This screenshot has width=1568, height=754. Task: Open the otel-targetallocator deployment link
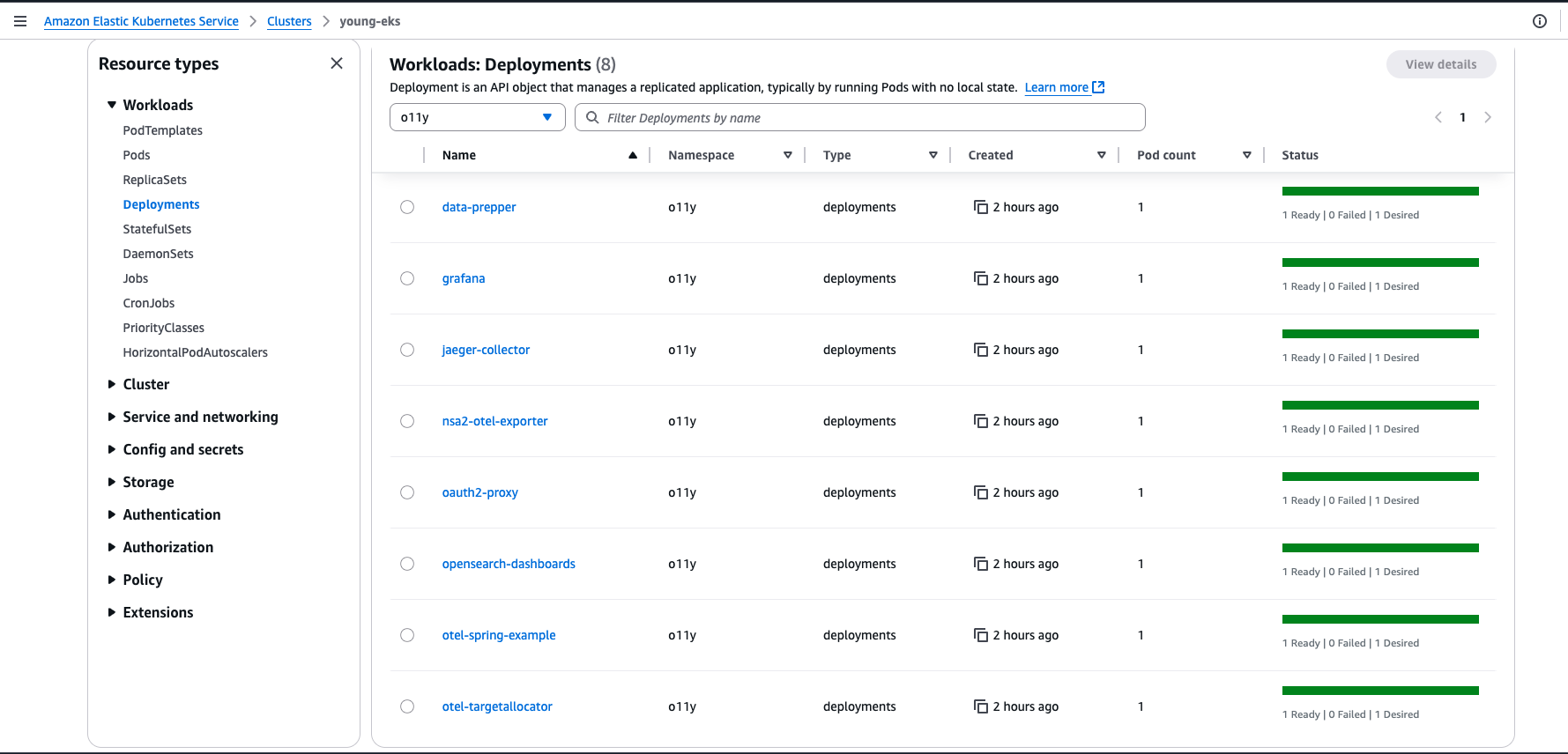pyautogui.click(x=497, y=706)
